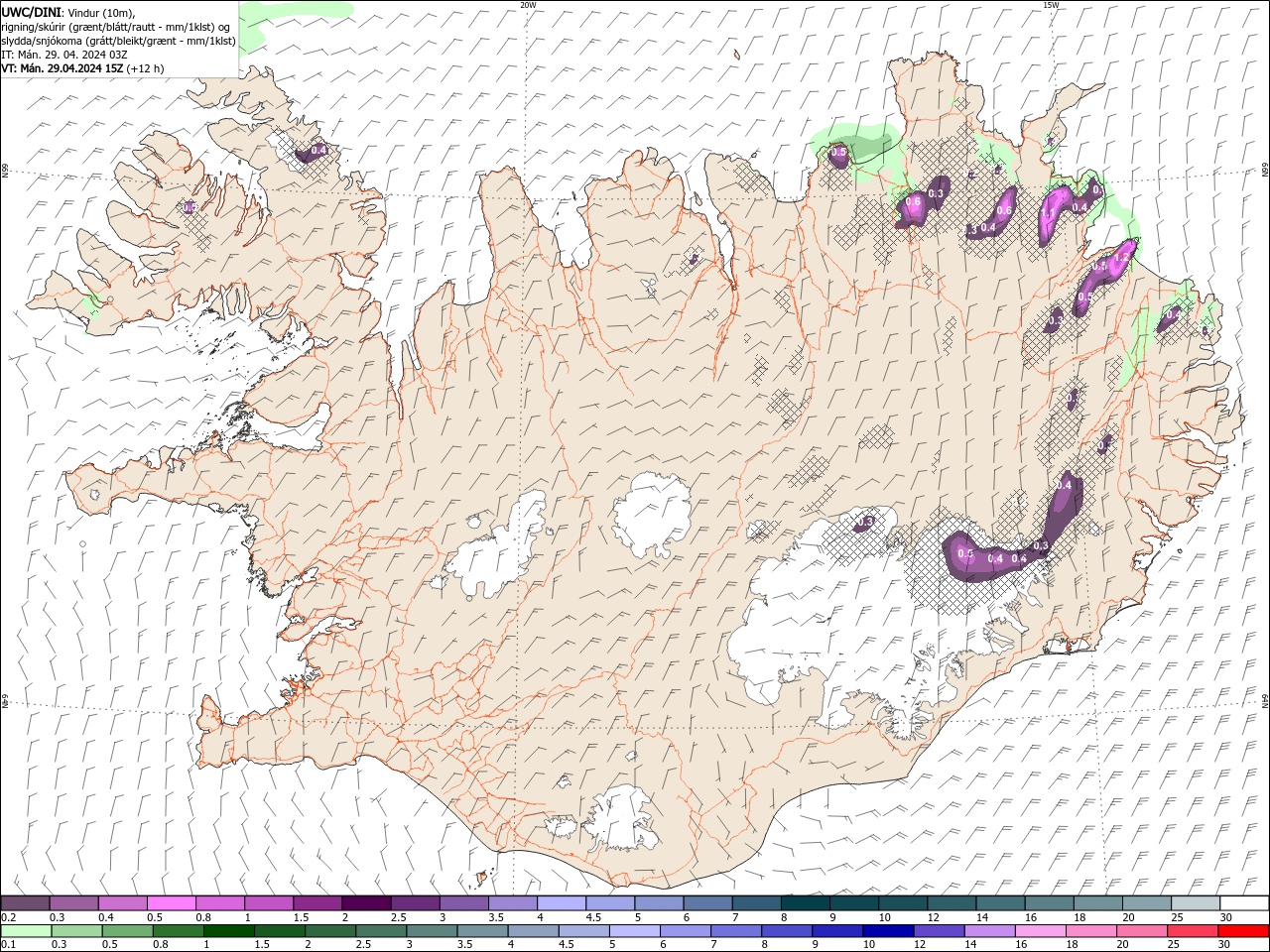Click the 1.1 snowfall value on the map
Viewport: 1270px width, 952px height.
tap(1047, 213)
